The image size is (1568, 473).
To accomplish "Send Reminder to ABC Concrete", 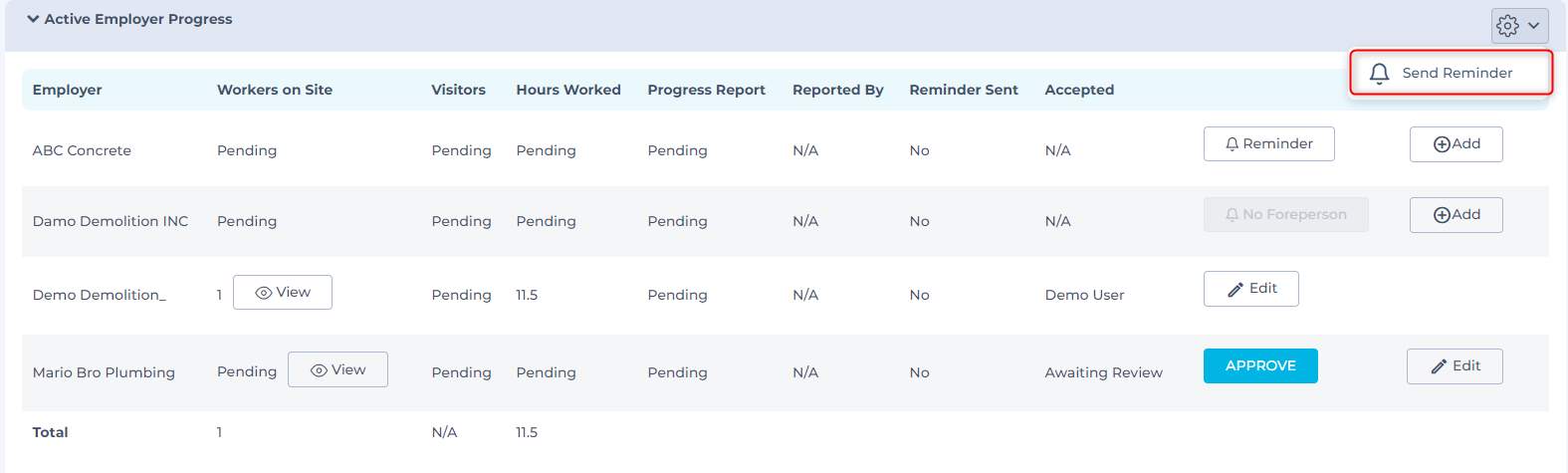I will [1268, 144].
